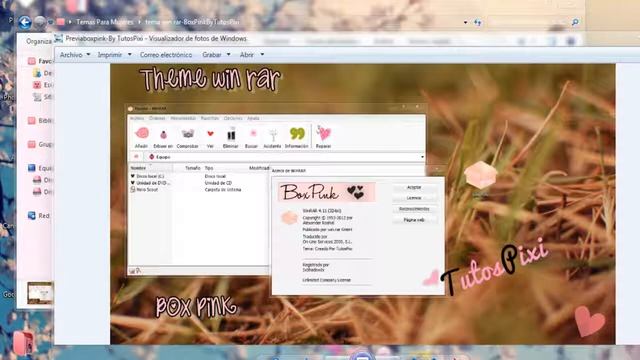Open the Abrir dropdown menu
The image size is (640, 360).
point(251,55)
